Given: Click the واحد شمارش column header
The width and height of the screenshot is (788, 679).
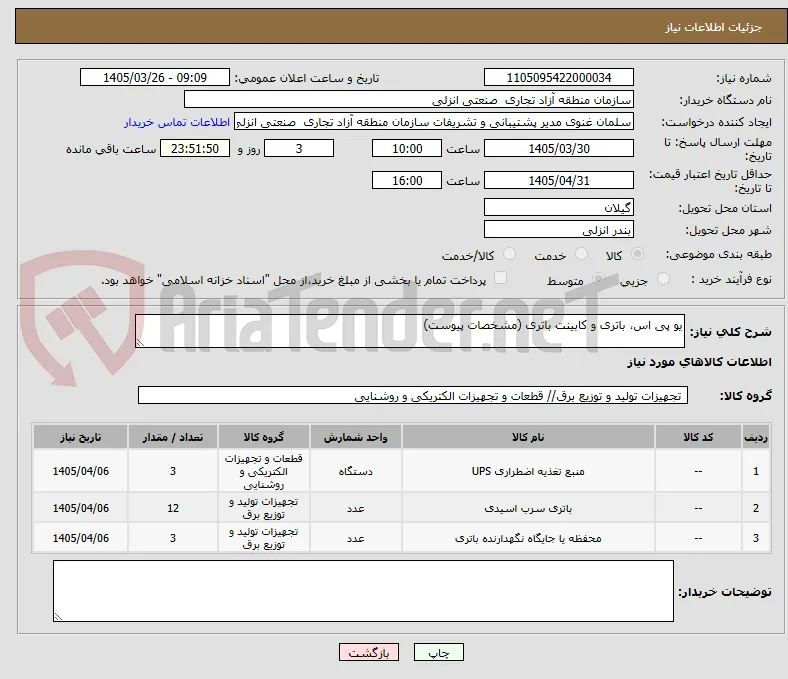Looking at the screenshot, I should pyautogui.click(x=355, y=437).
